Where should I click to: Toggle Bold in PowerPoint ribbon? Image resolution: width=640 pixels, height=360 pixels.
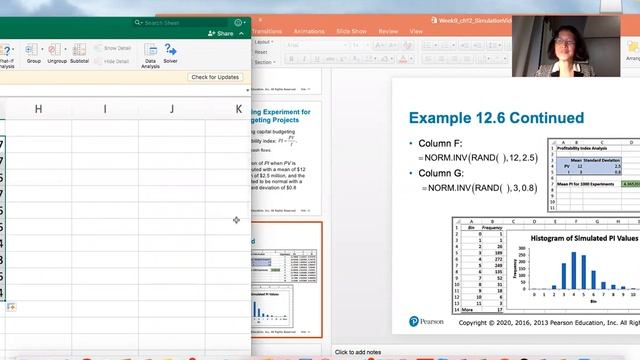[x=291, y=60]
